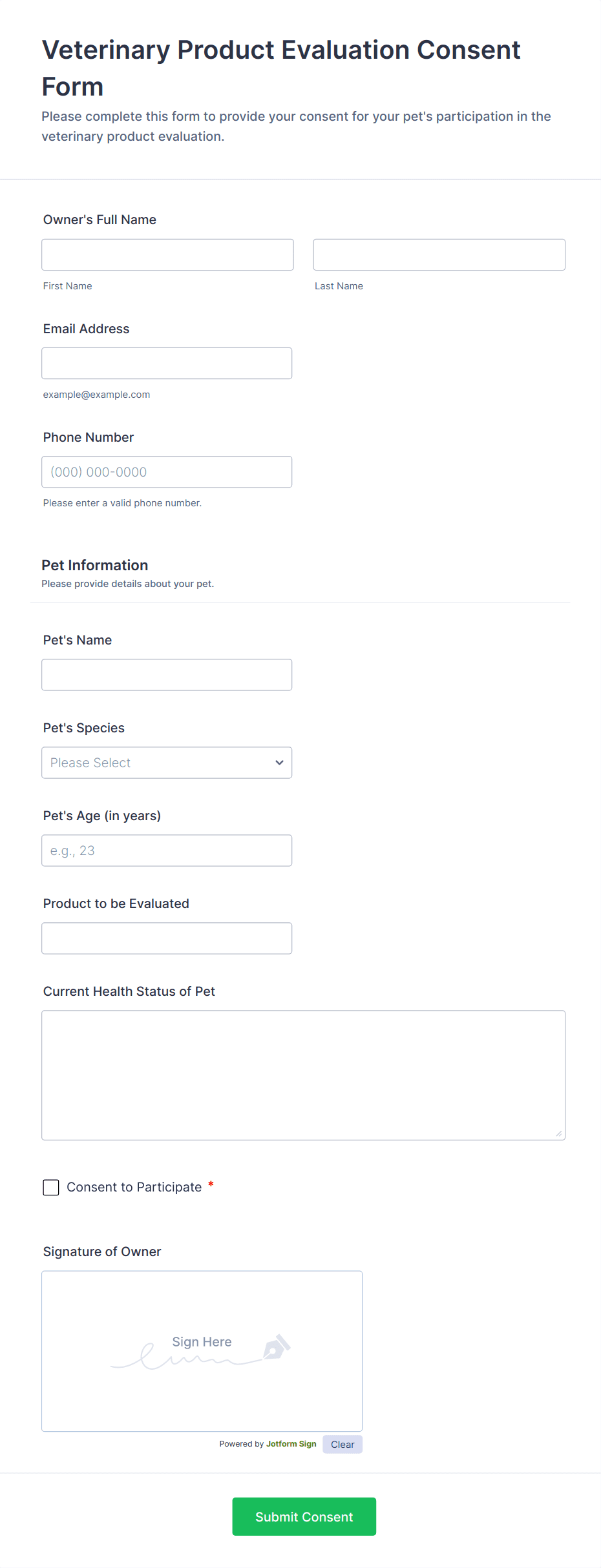
Task: Click into the Email Address field
Action: tap(167, 363)
